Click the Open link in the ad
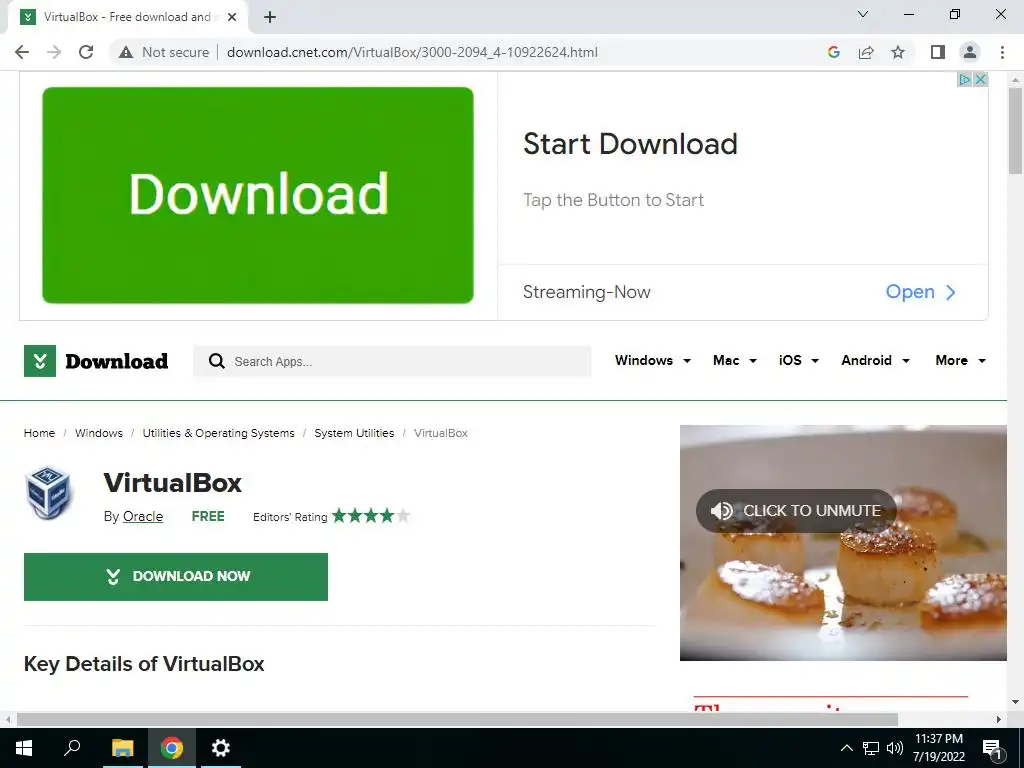 (921, 292)
